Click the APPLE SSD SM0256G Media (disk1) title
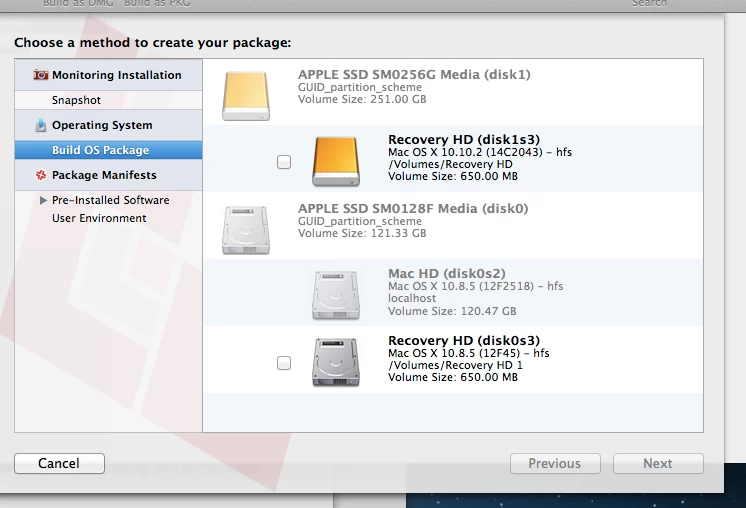Image resolution: width=746 pixels, height=508 pixels. coord(414,75)
